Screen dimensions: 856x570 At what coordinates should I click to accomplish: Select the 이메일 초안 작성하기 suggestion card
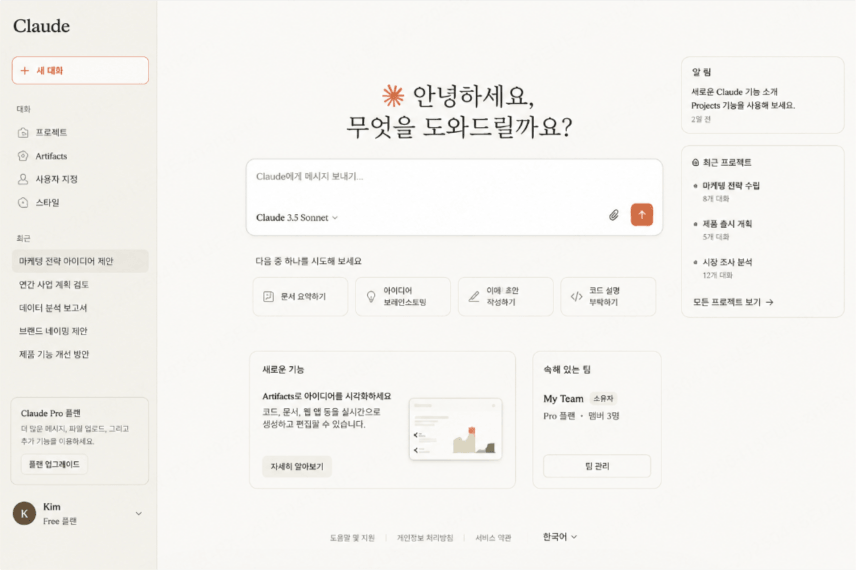point(506,296)
